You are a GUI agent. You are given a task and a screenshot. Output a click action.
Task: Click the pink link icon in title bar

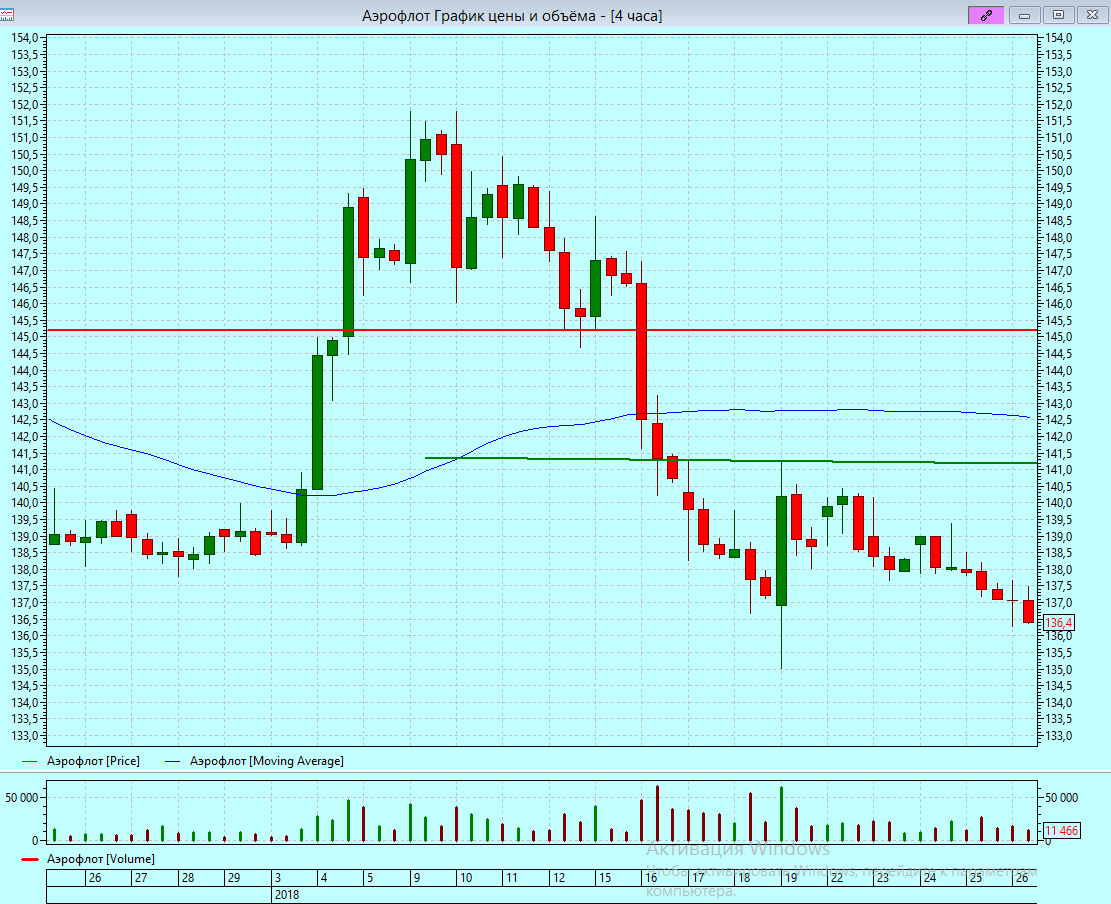(x=986, y=15)
